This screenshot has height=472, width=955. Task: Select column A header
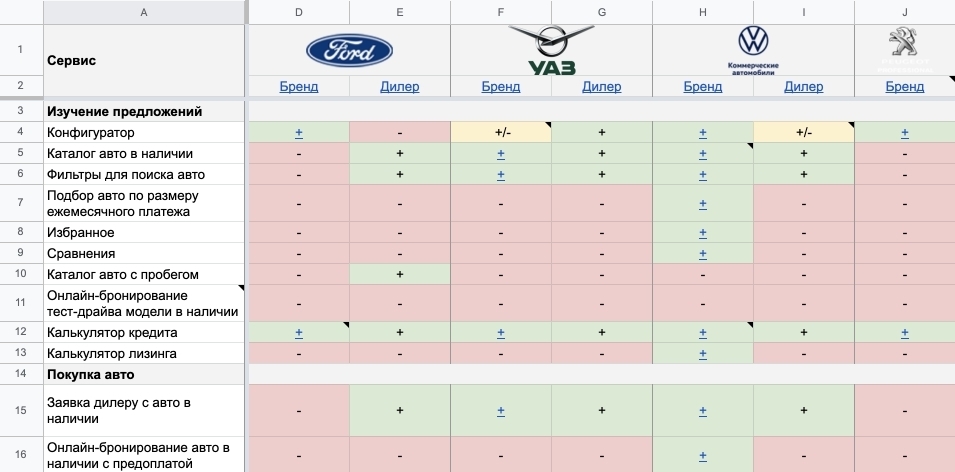point(144,12)
